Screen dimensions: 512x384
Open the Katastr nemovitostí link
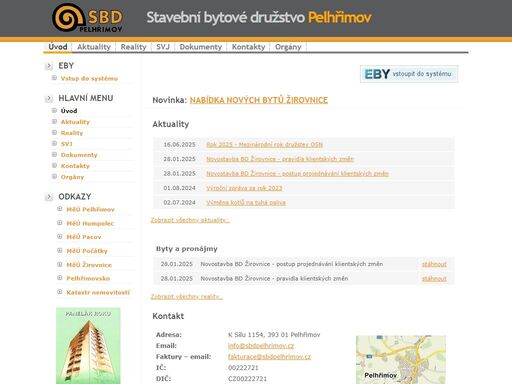tap(98, 292)
